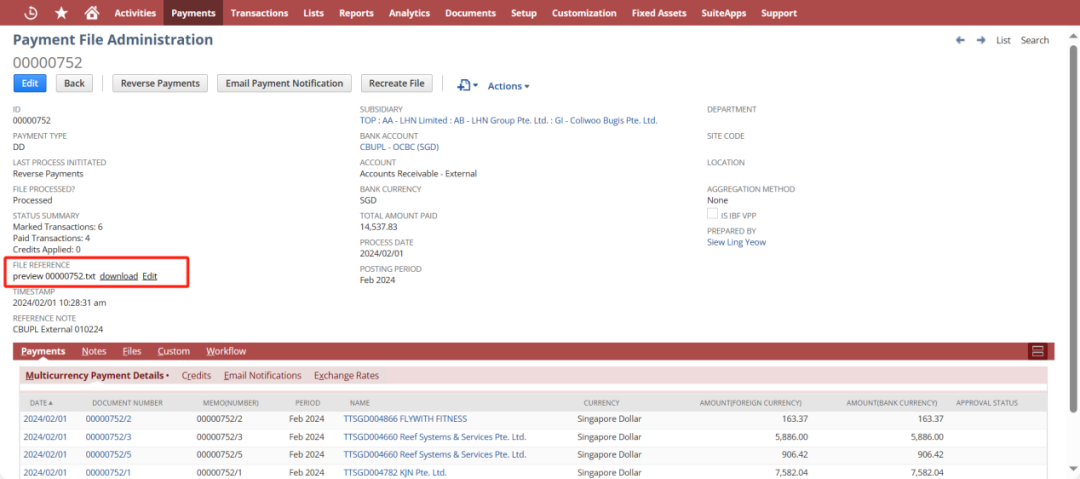Open the new record document icon dropdown
This screenshot has width=1080, height=479.
[x=468, y=85]
